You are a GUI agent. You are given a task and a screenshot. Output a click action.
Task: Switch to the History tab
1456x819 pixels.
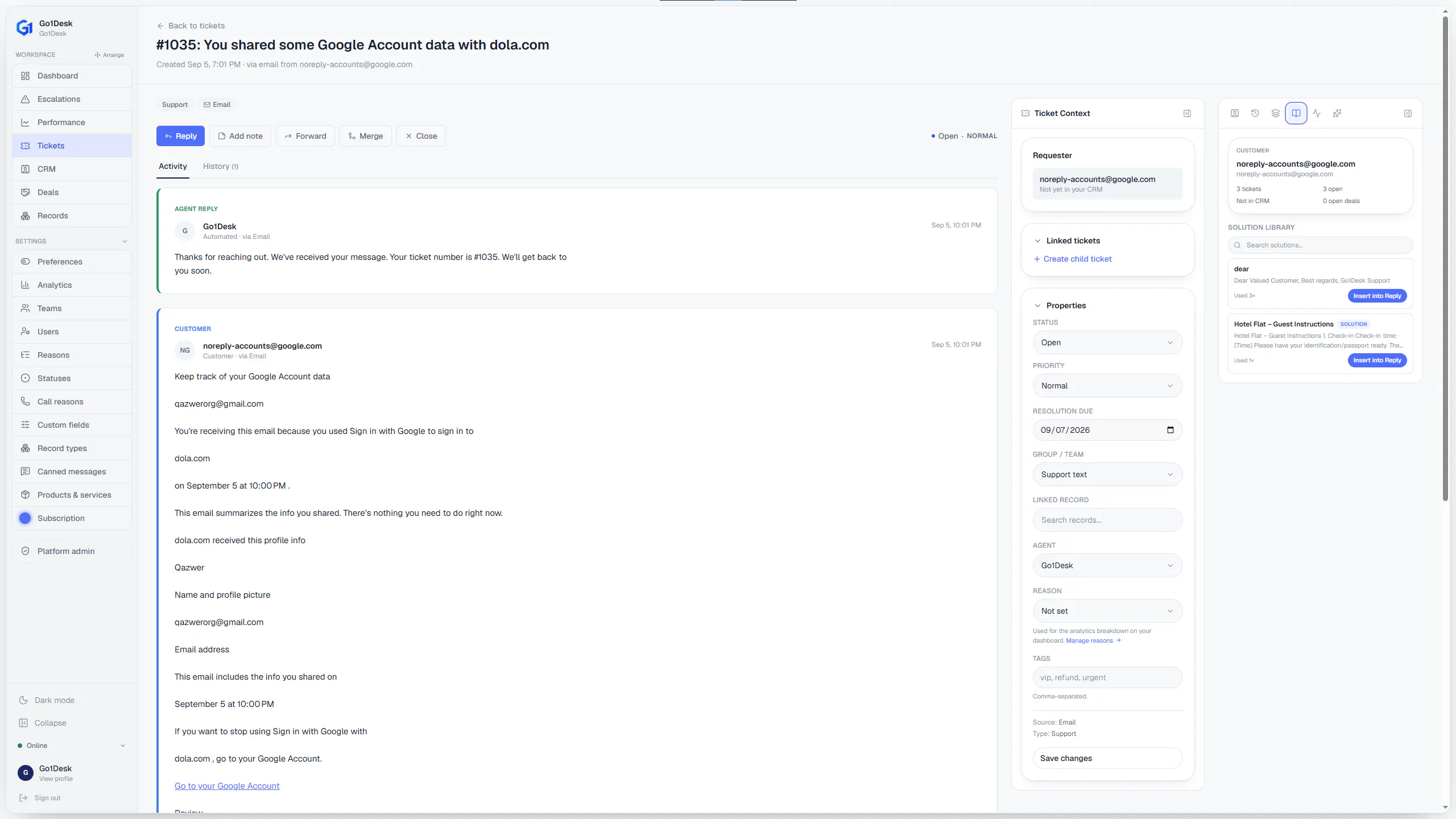[221, 166]
